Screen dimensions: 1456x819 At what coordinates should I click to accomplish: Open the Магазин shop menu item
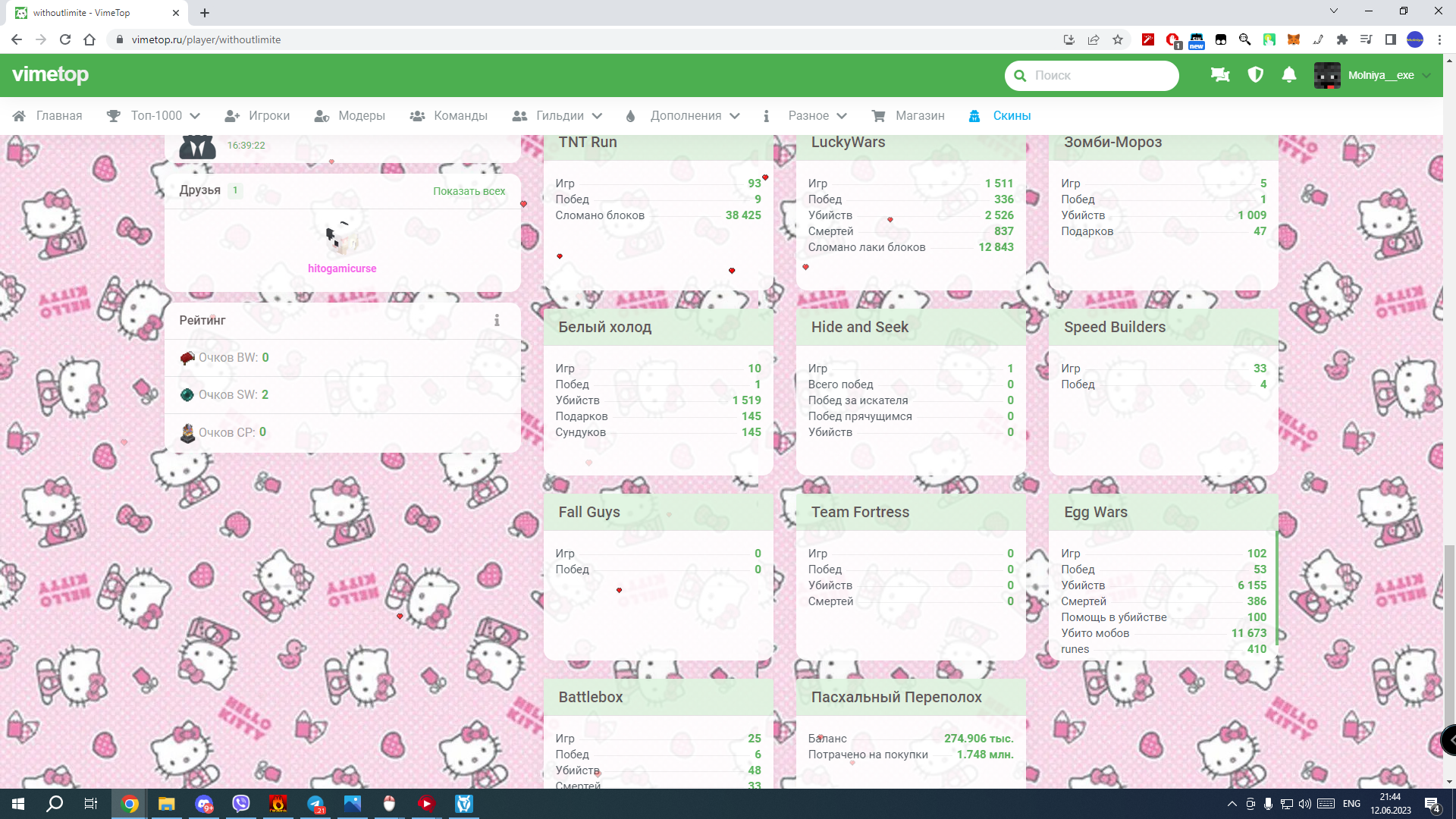[908, 116]
